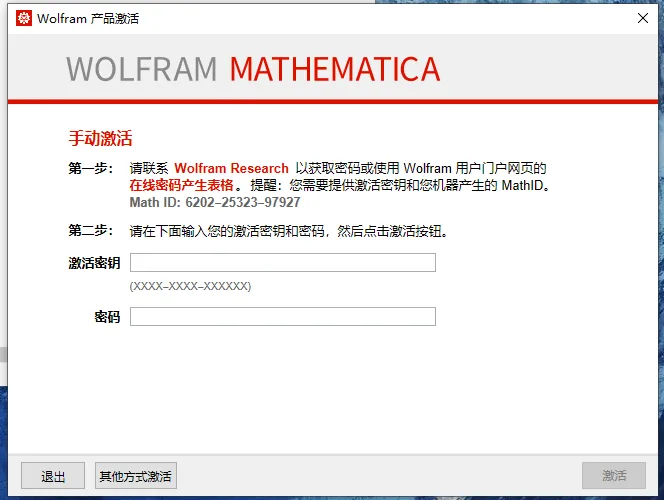Close the Wolfram activation dialog
The height and width of the screenshot is (500, 664).
click(643, 18)
